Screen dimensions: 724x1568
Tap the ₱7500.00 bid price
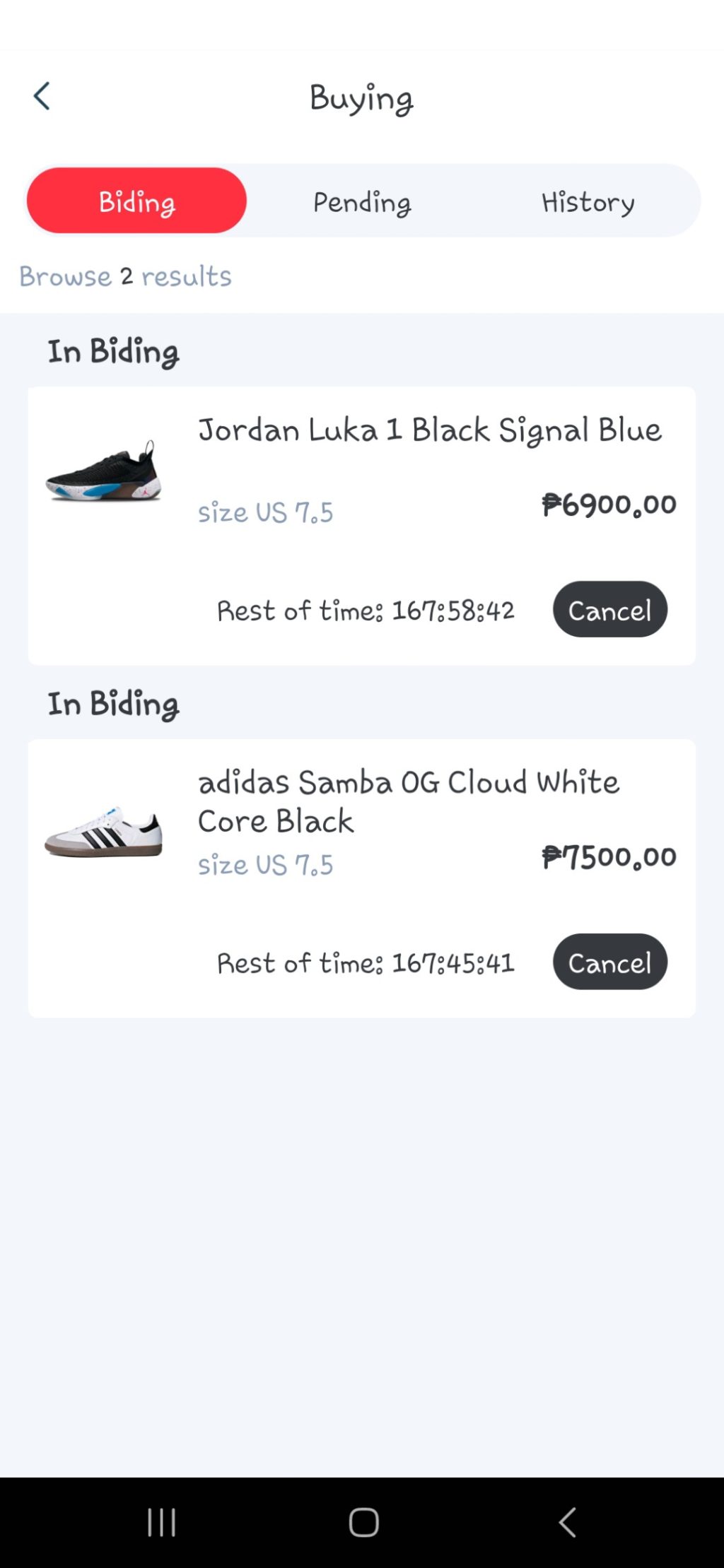click(609, 857)
